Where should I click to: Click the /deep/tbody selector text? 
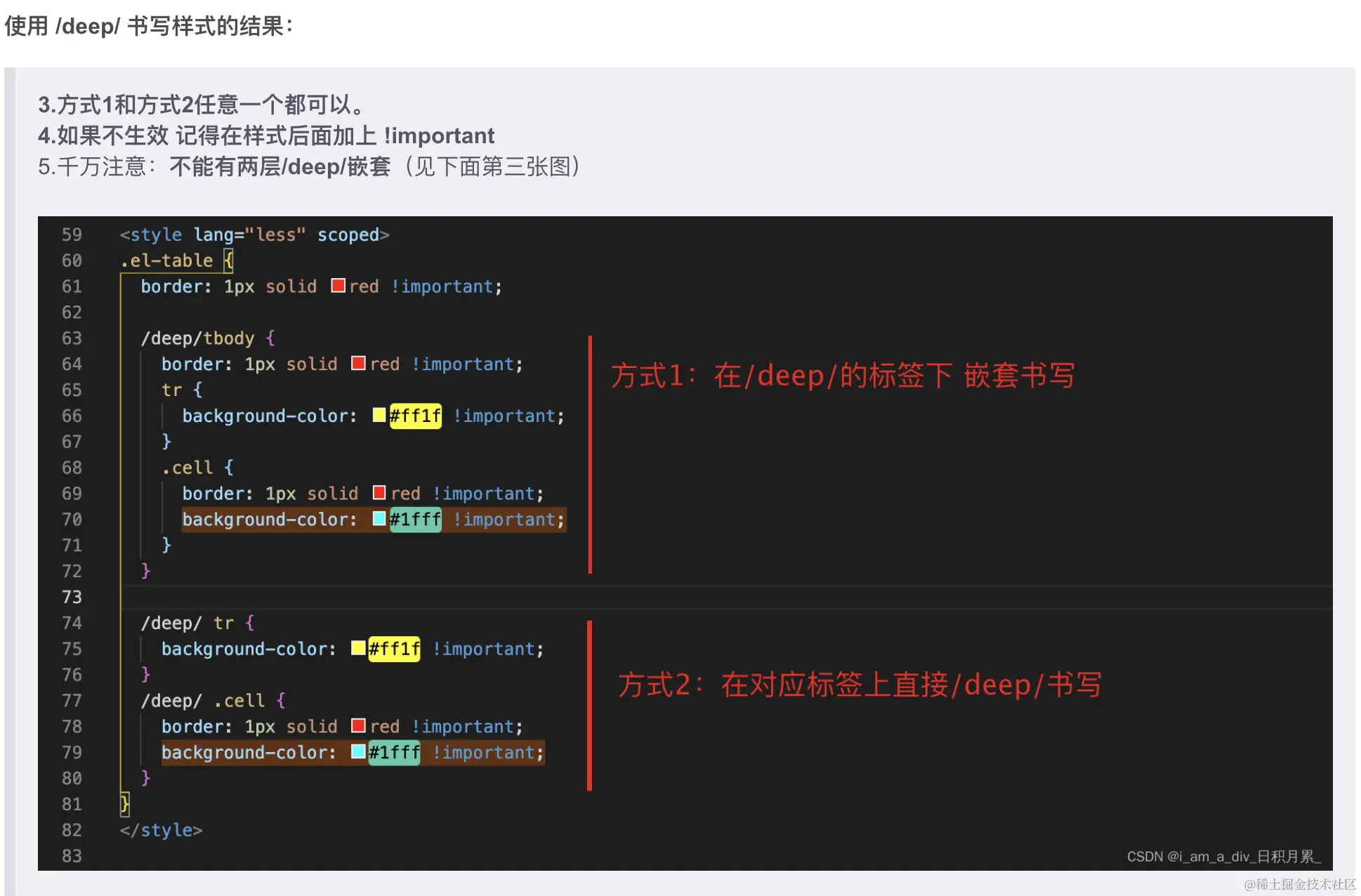[x=197, y=338]
